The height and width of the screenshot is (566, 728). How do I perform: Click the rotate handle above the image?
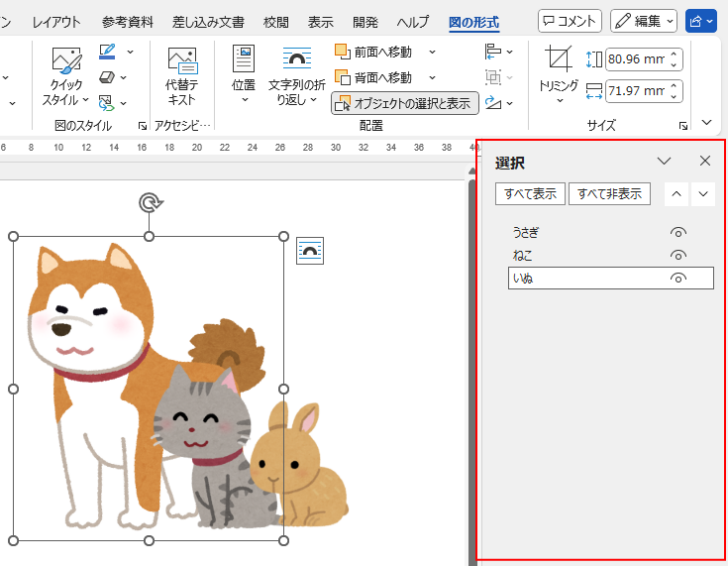(149, 204)
